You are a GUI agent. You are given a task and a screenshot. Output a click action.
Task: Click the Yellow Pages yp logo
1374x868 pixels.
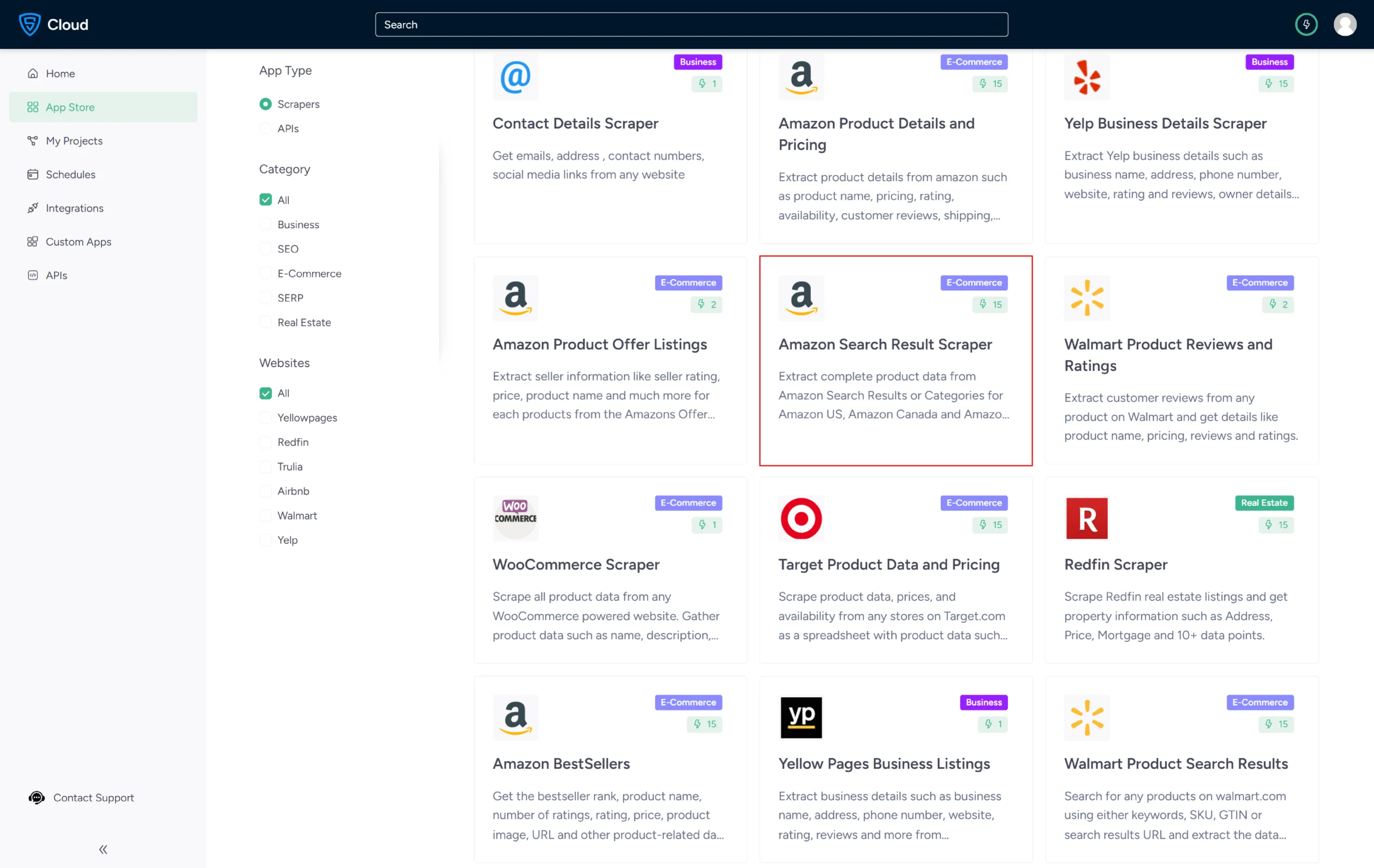[801, 717]
